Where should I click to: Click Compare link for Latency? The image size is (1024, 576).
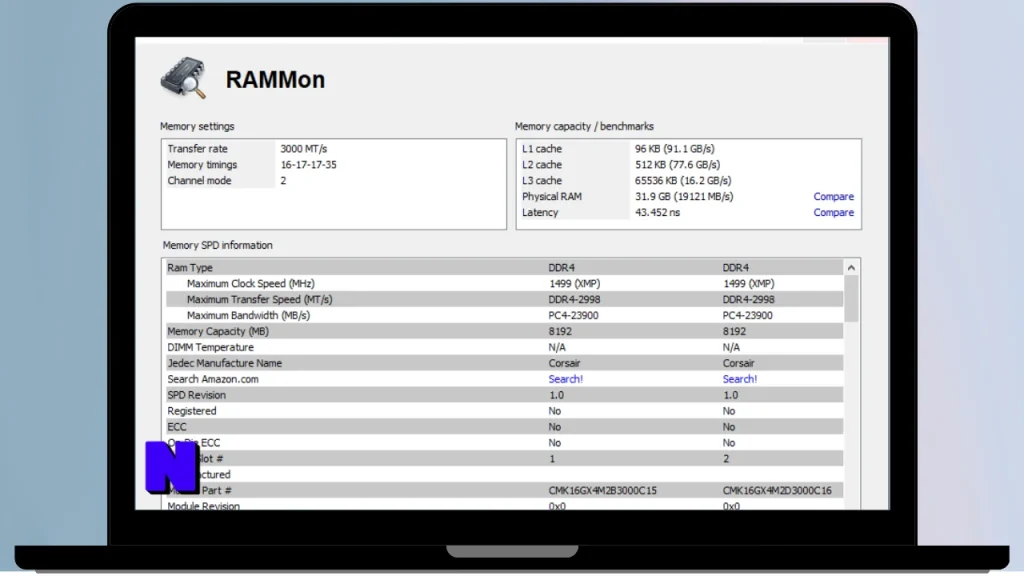(x=833, y=212)
